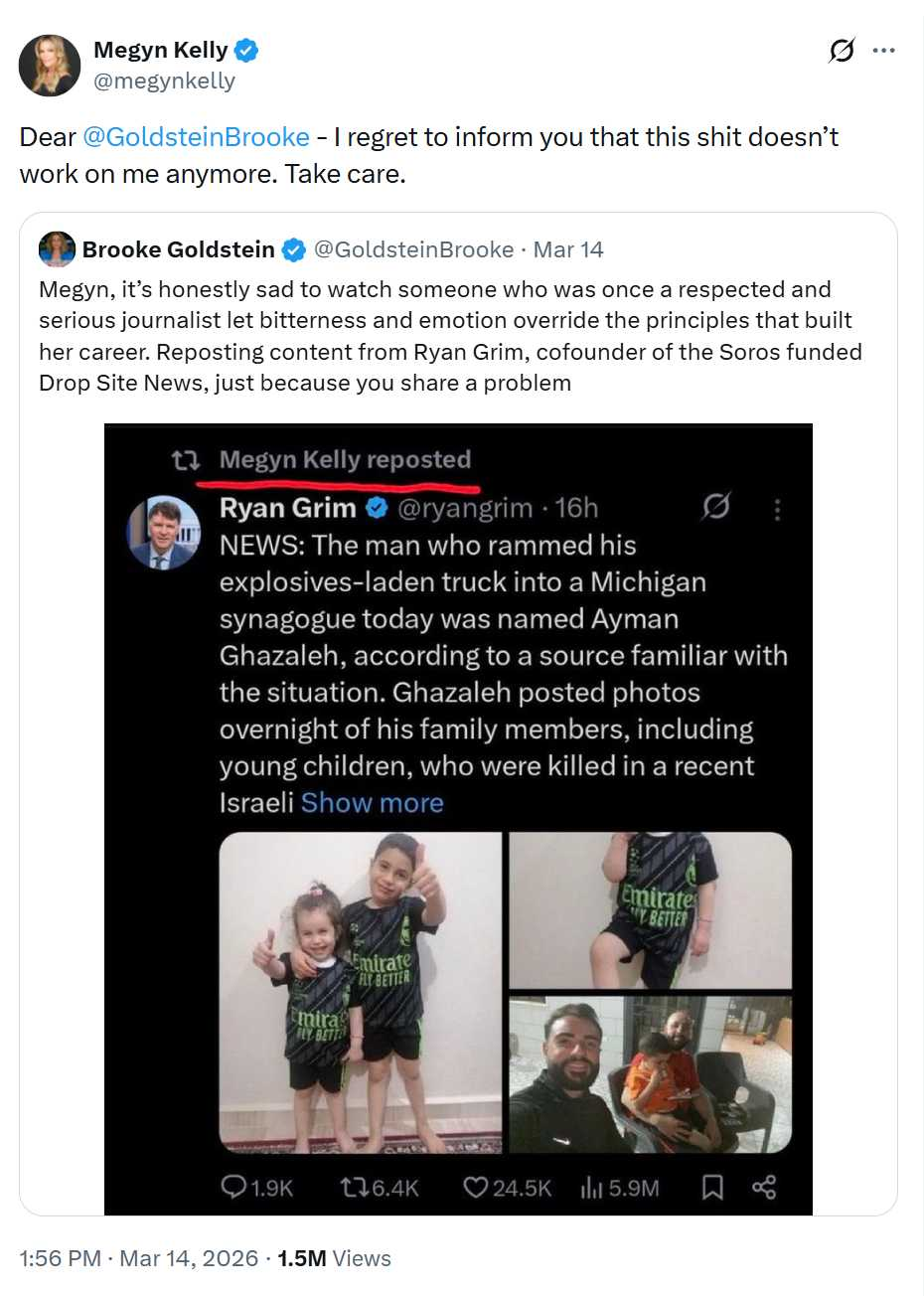Image resolution: width=924 pixels, height=1296 pixels.
Task: Click the share icon in the screenshot
Action: (x=764, y=1187)
